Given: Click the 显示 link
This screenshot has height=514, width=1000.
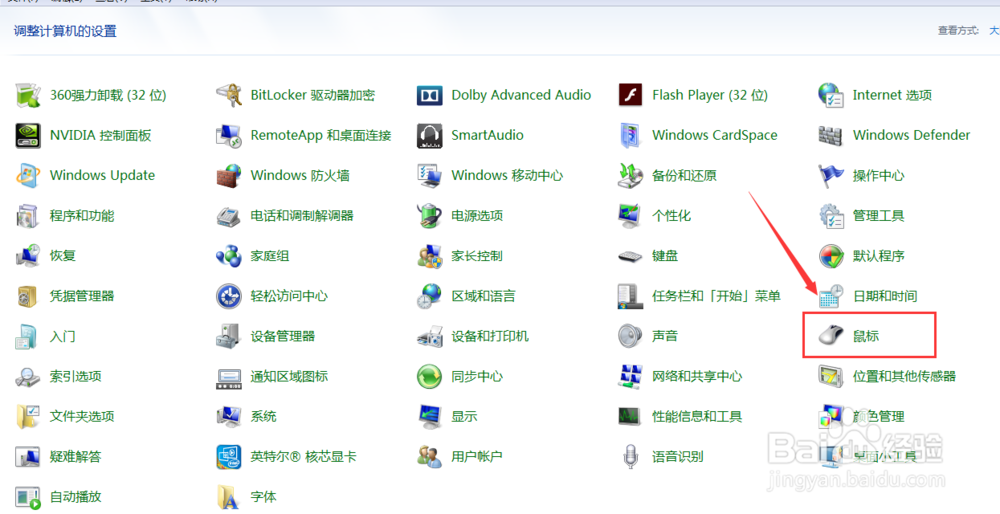Looking at the screenshot, I should click(x=464, y=416).
